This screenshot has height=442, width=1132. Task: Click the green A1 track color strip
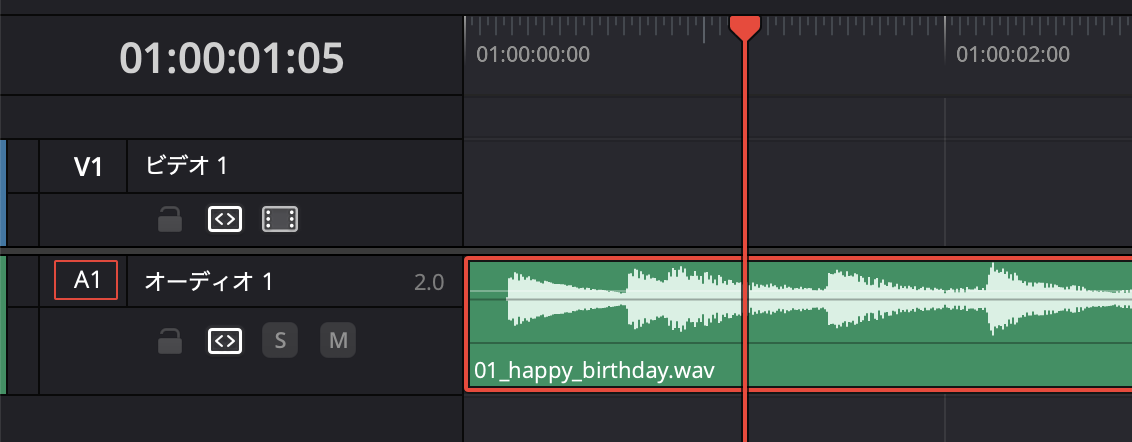point(3,325)
